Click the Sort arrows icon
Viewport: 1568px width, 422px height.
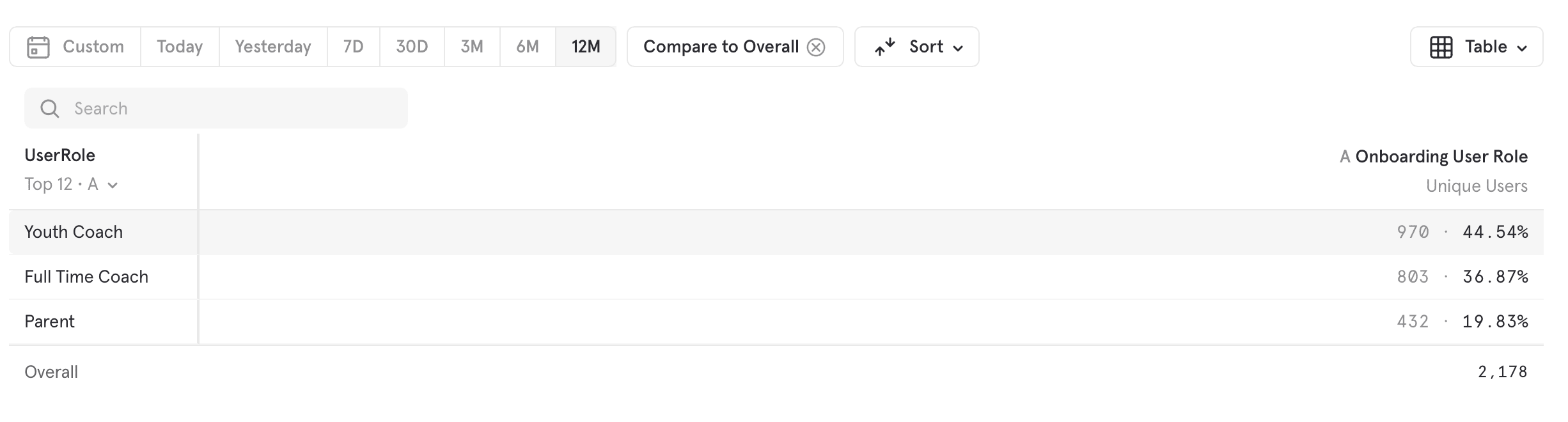click(x=885, y=47)
